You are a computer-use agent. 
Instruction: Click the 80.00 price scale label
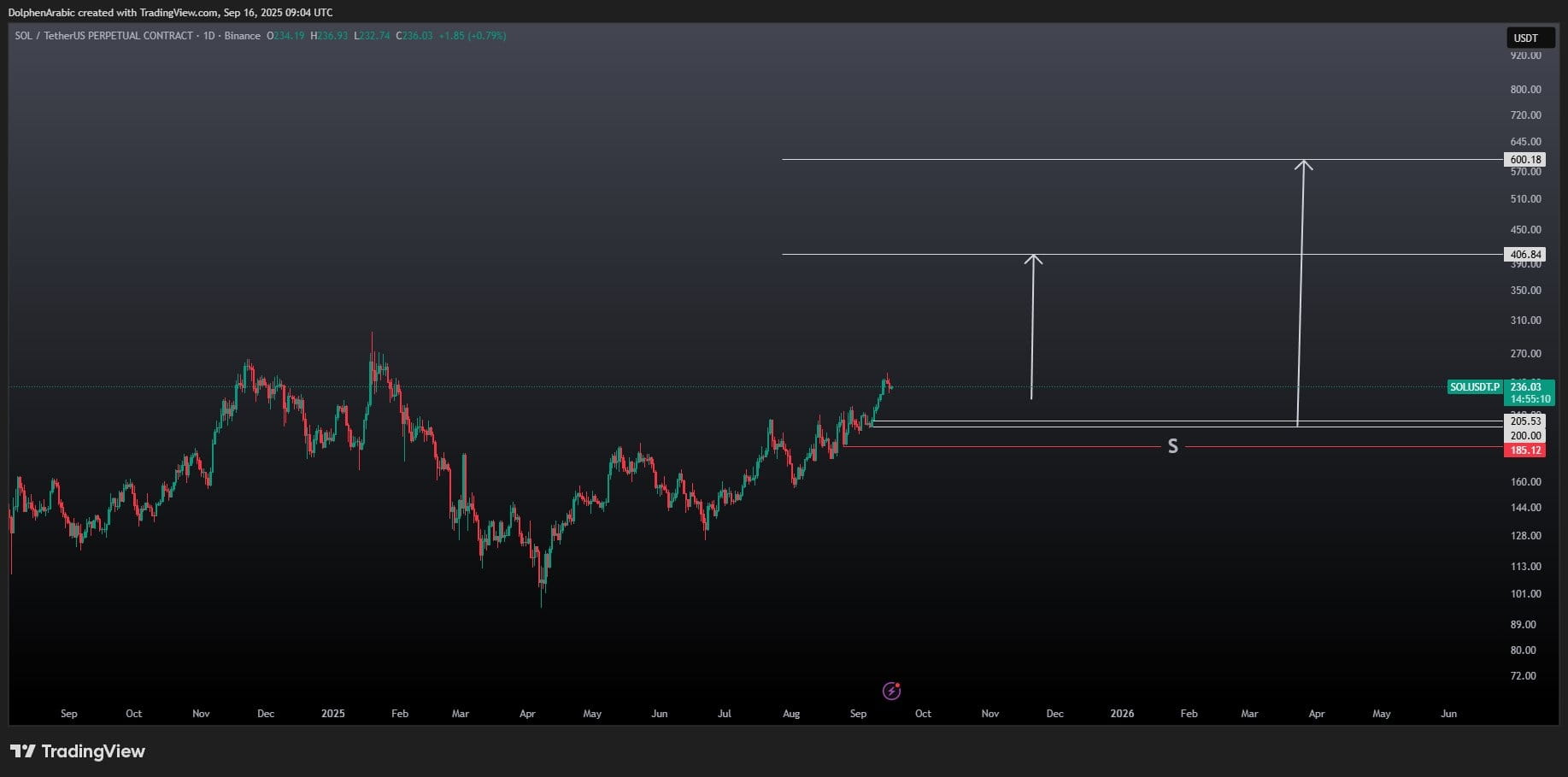point(1524,650)
